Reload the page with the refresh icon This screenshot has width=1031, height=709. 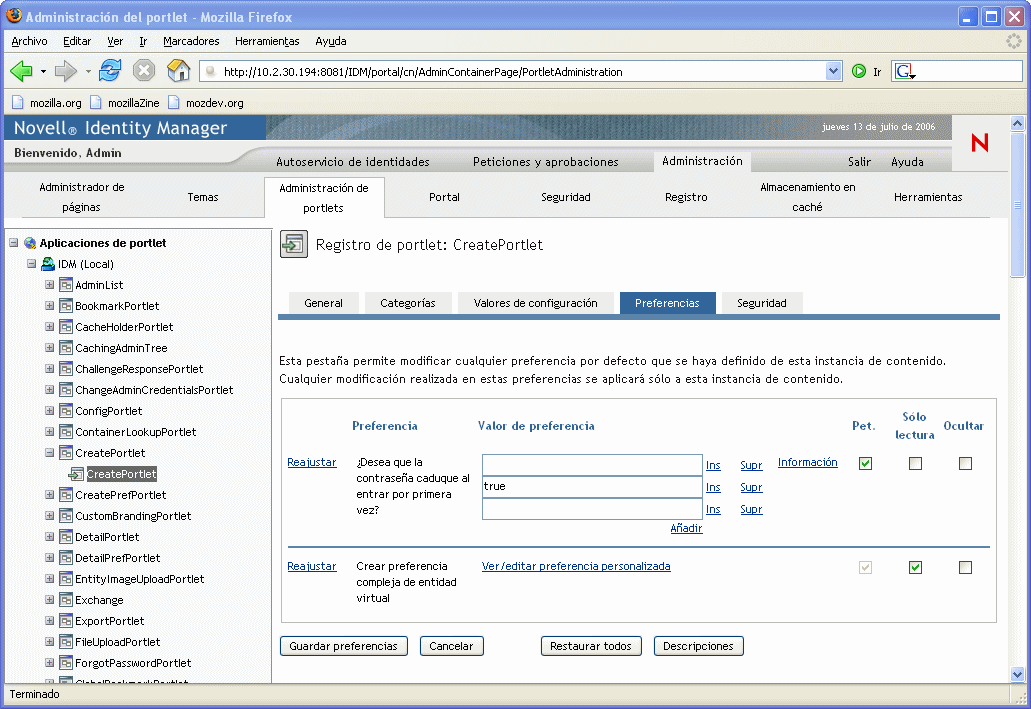point(110,70)
